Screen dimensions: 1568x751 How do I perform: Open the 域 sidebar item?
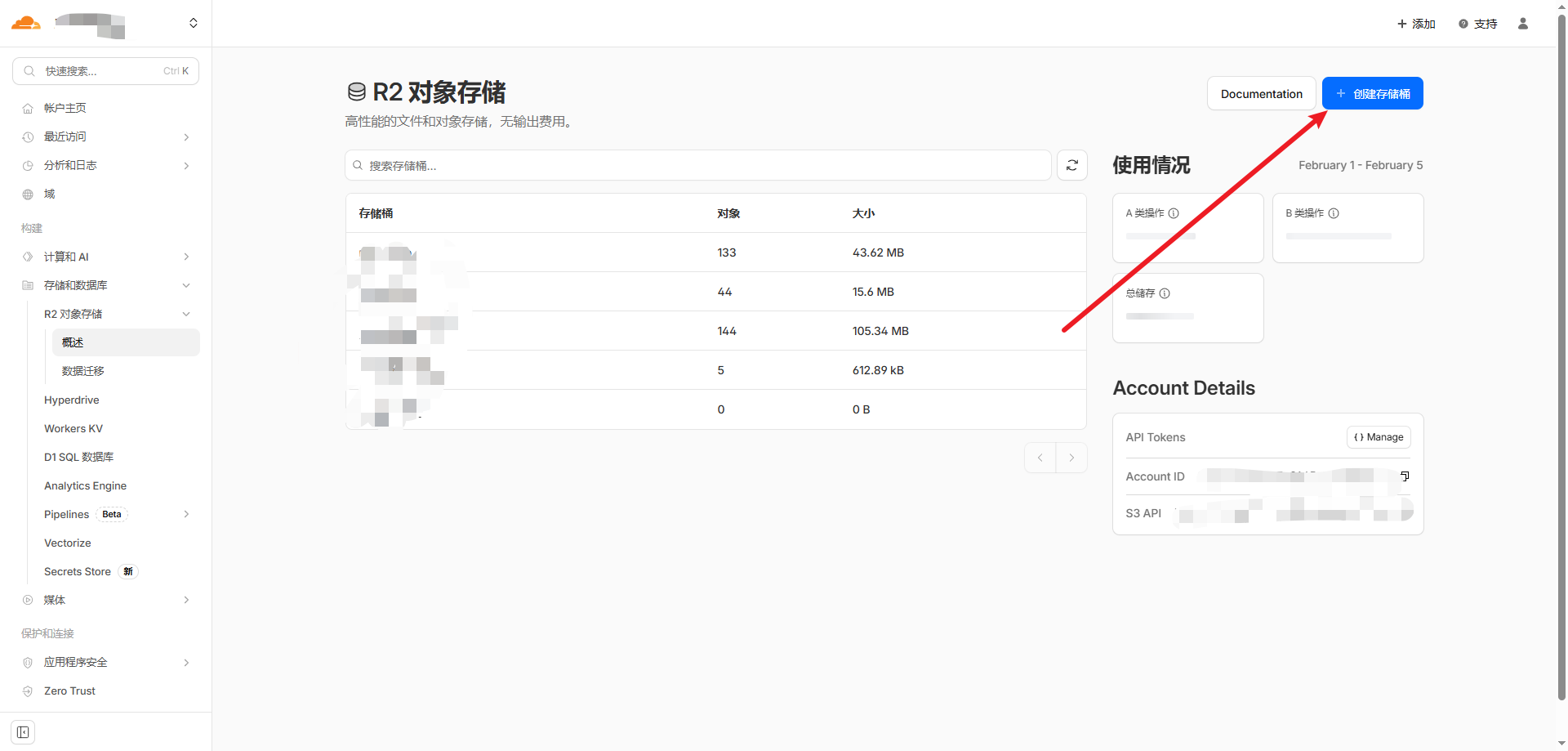pos(50,194)
